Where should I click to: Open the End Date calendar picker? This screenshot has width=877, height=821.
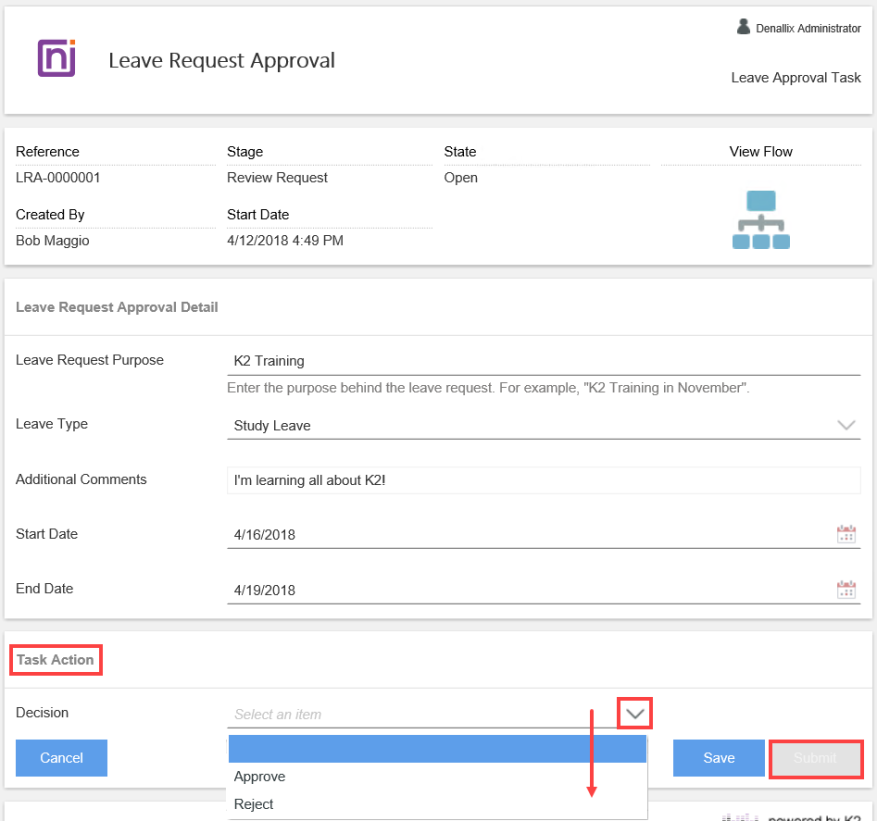[846, 589]
